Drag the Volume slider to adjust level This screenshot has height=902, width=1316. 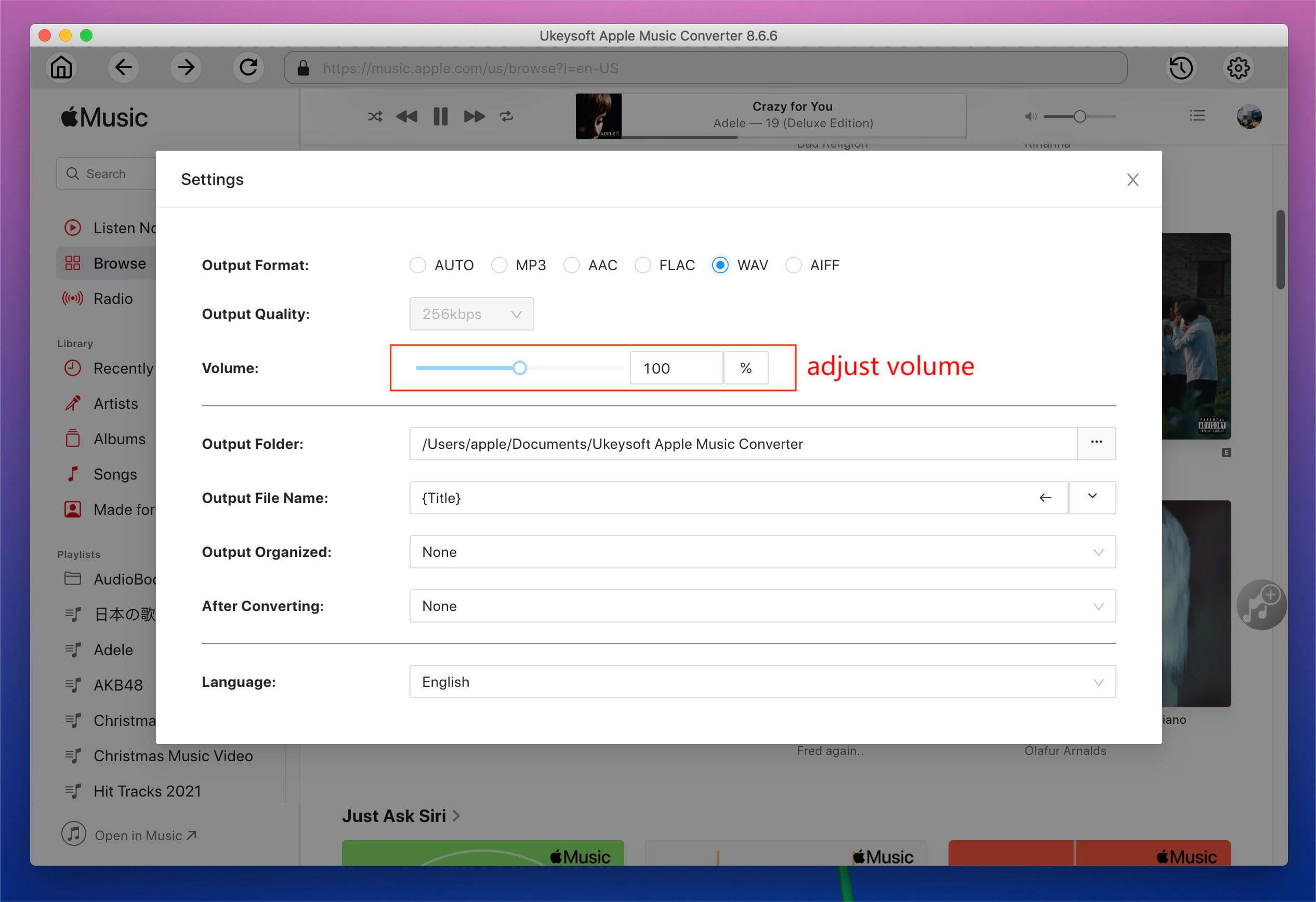tap(520, 367)
